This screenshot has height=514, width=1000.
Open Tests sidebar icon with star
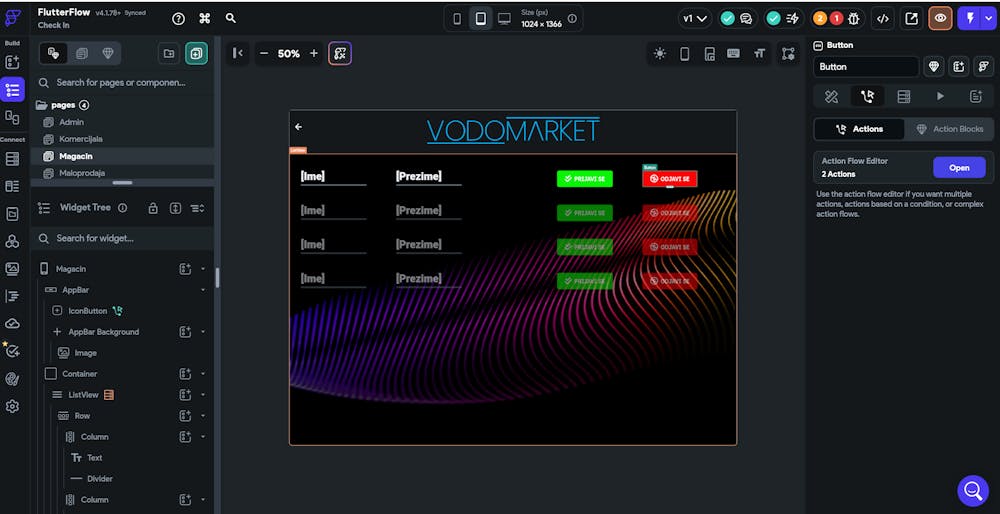tap(12, 351)
